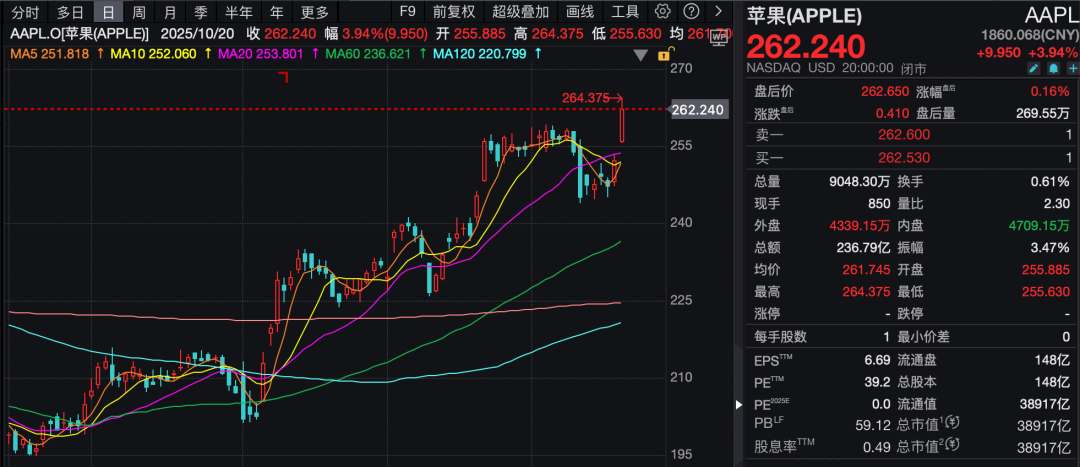The height and width of the screenshot is (467, 1080).
Task: Click the PE TTM 39.2 value
Action: coord(878,382)
